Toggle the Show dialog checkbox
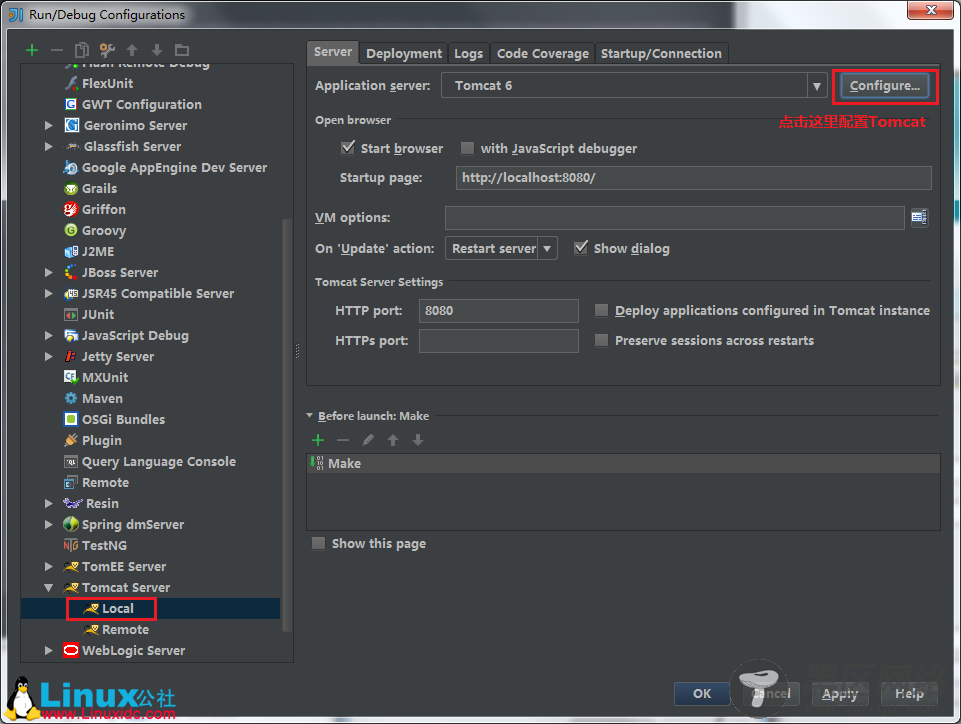961x724 pixels. pos(580,248)
